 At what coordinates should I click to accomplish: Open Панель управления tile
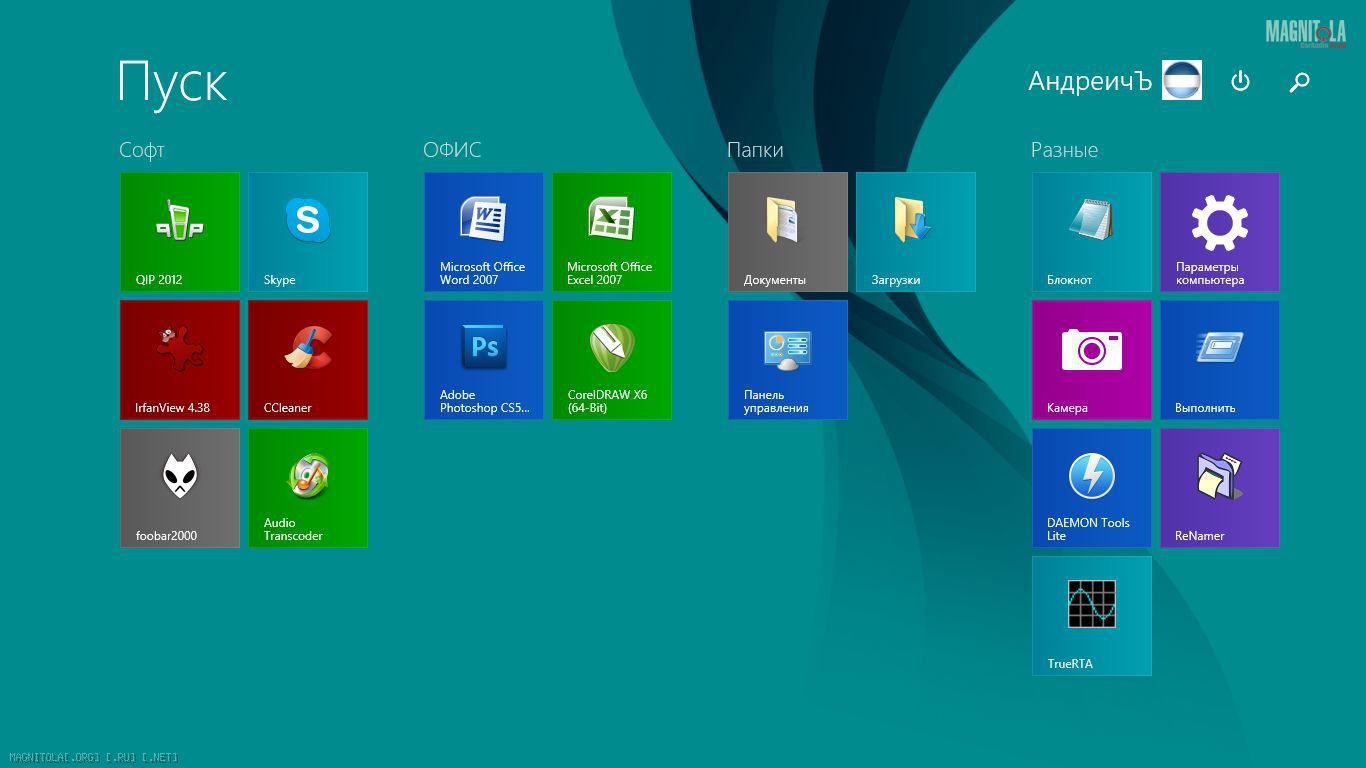(x=788, y=360)
